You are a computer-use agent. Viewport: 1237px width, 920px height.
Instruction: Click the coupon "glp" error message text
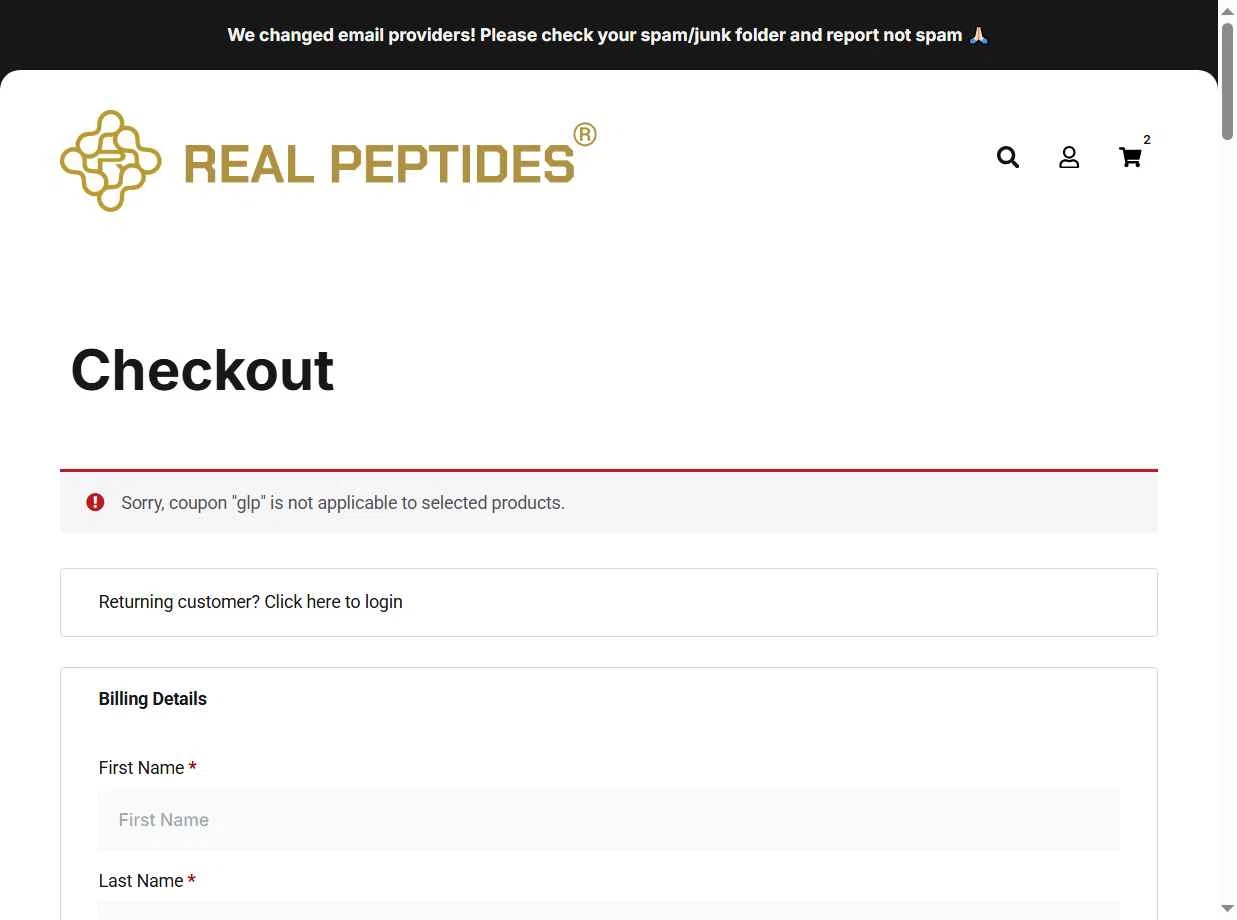click(x=343, y=503)
